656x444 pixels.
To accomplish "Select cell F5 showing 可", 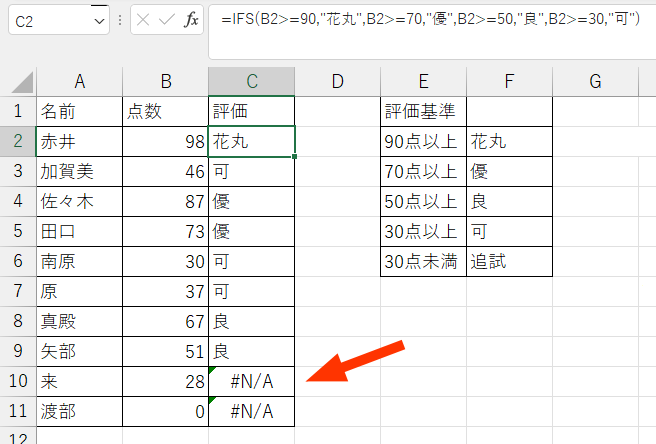I will click(509, 231).
